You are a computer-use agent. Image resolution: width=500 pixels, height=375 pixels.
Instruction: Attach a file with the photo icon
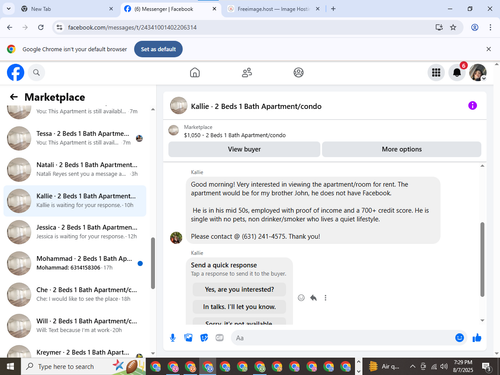click(188, 338)
